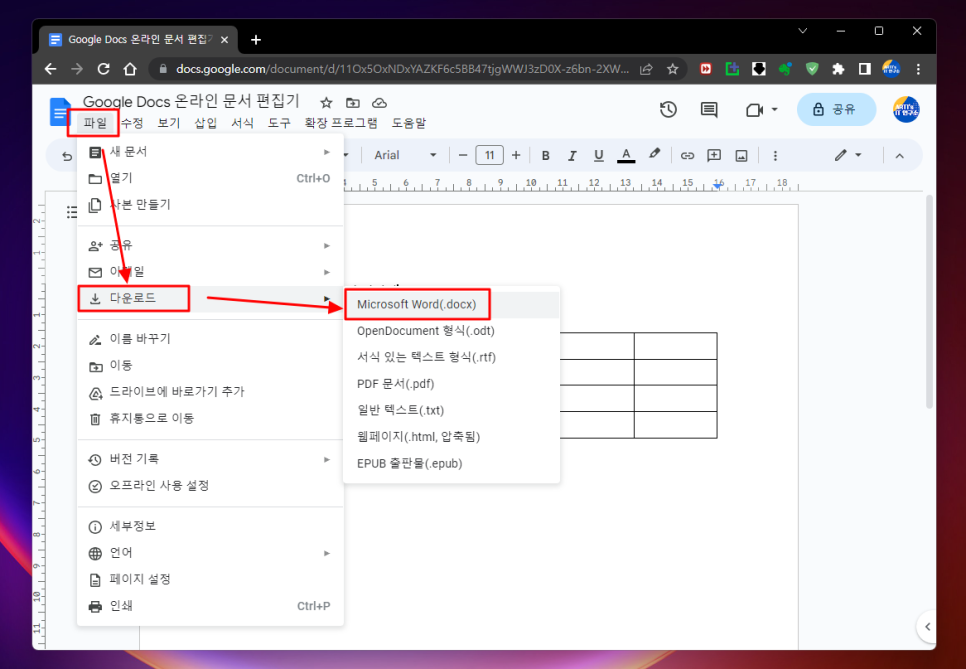
Task: Download as 일반 텍스트(.txt)
Action: coord(452,410)
